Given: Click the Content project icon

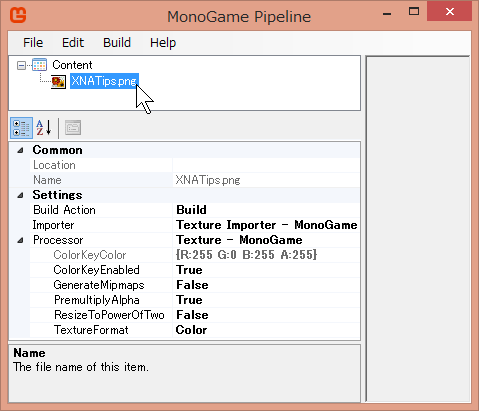Looking at the screenshot, I should 39,65.
